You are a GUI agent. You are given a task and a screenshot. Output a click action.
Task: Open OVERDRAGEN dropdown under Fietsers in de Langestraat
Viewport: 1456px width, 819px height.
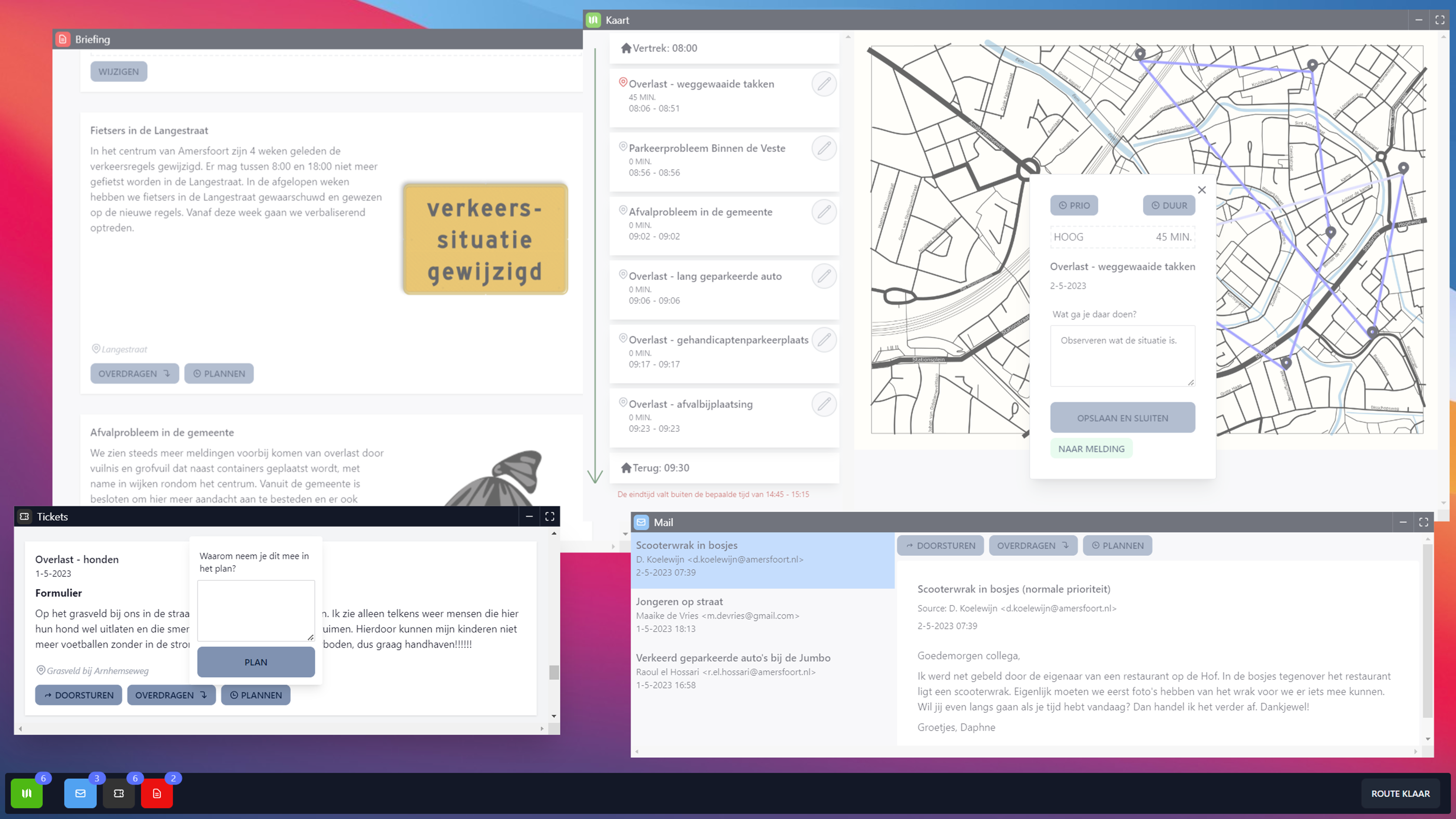tap(134, 374)
